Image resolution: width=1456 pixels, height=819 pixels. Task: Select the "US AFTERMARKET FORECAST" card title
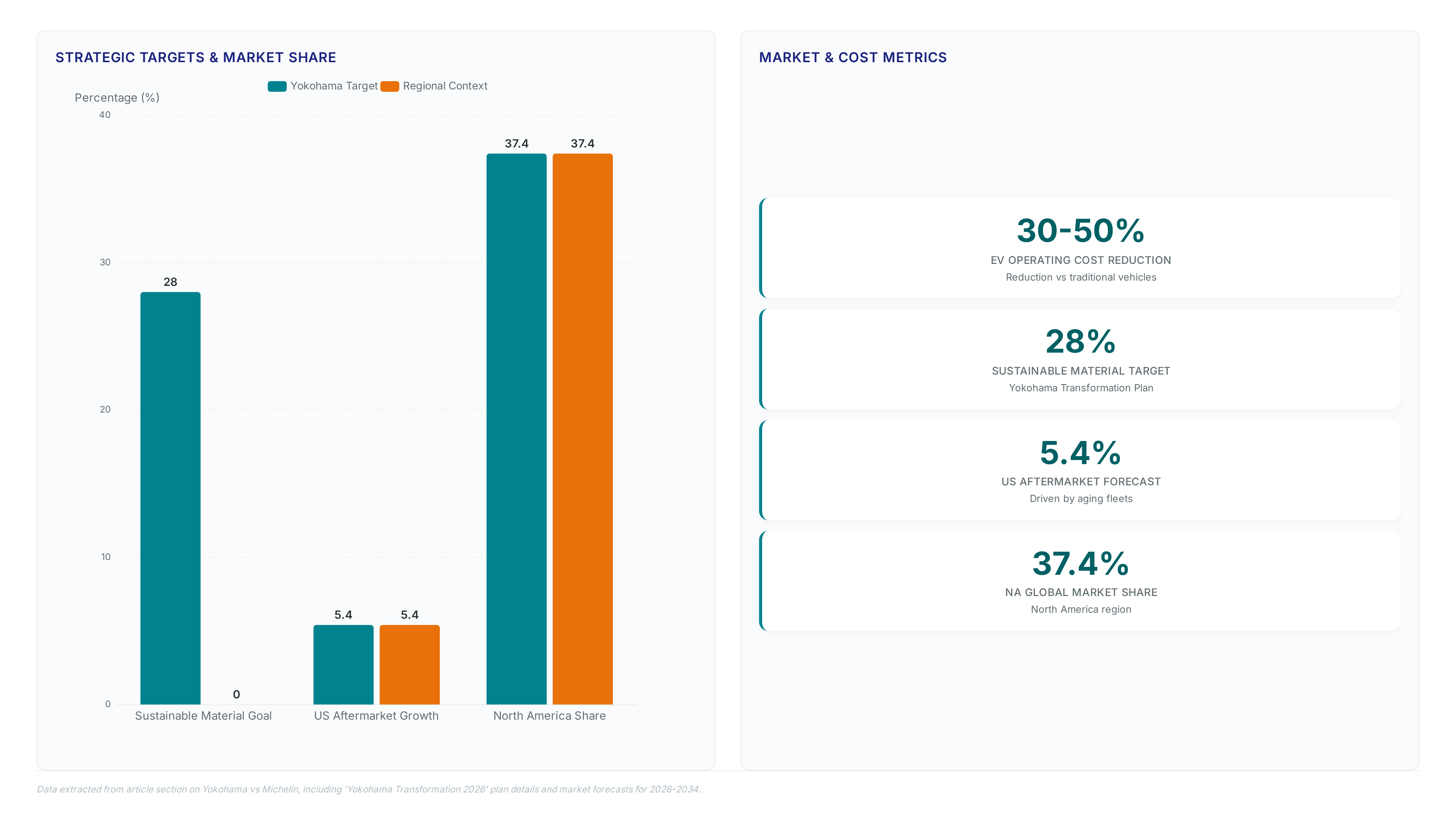[1081, 482]
